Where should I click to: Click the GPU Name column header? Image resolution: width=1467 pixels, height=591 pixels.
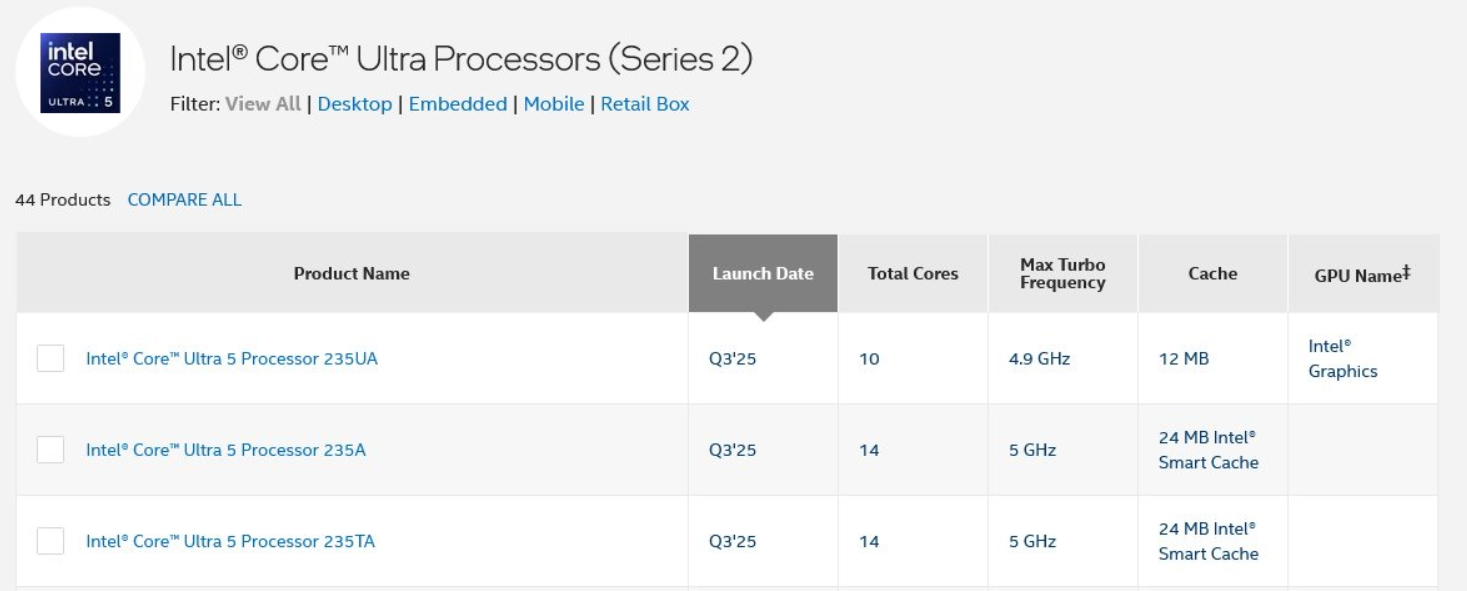[1362, 274]
